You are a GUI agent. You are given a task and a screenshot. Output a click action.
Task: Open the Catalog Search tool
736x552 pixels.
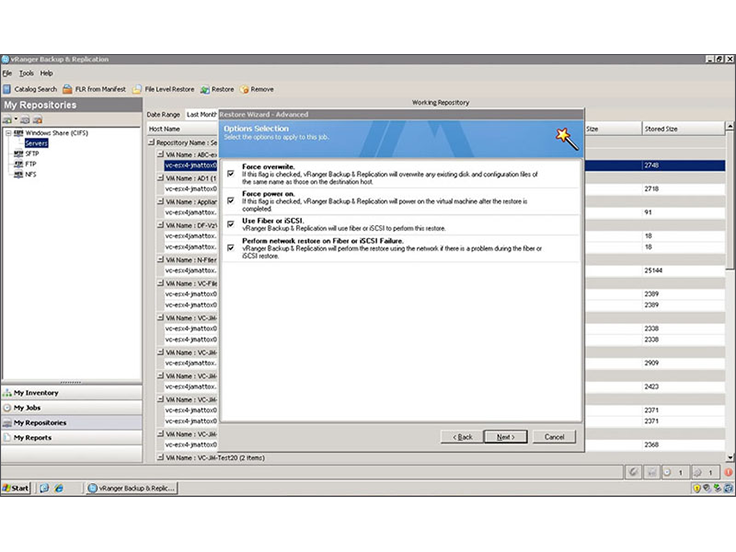pos(30,89)
